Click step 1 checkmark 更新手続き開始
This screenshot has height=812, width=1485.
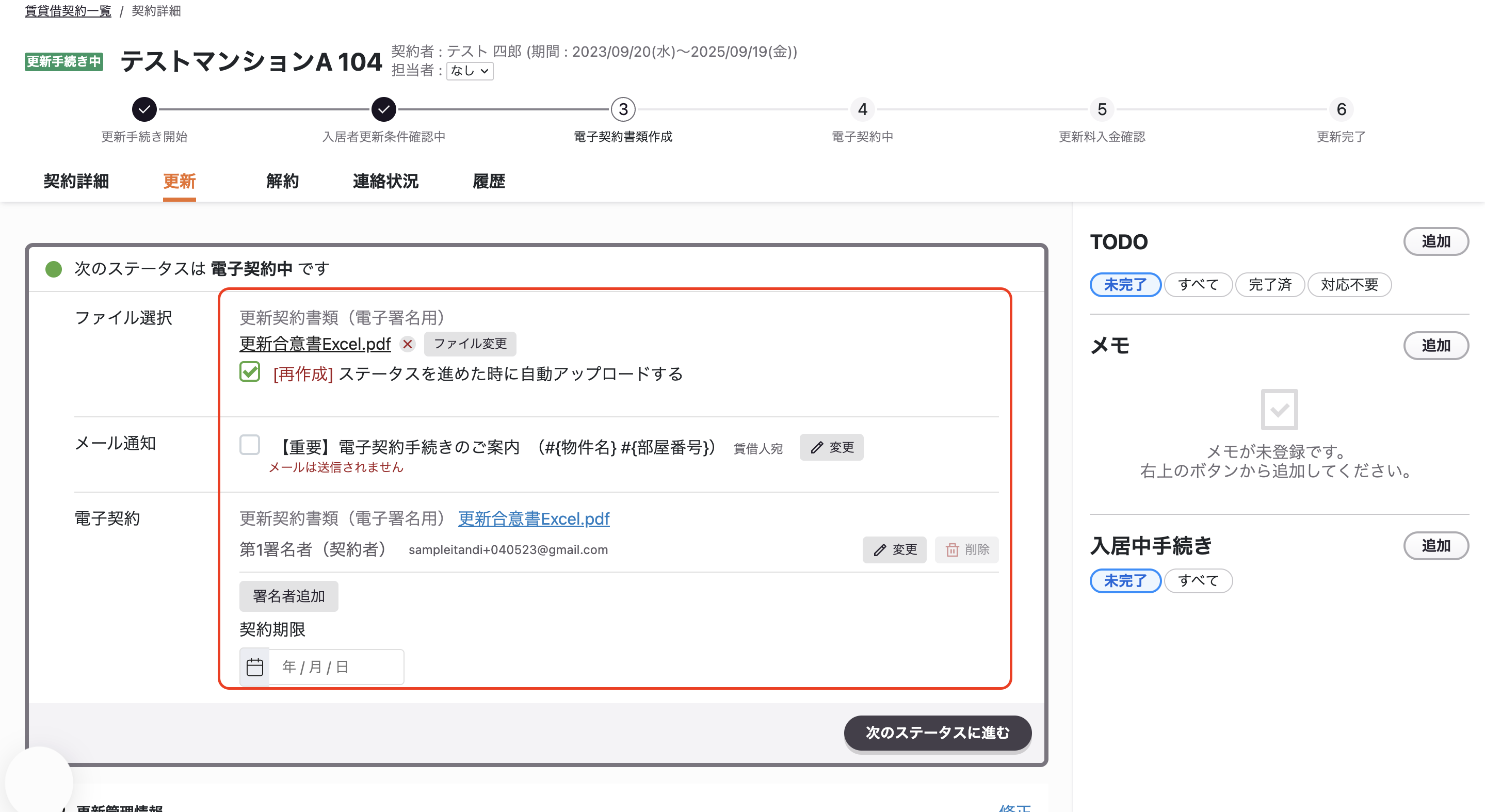click(144, 109)
